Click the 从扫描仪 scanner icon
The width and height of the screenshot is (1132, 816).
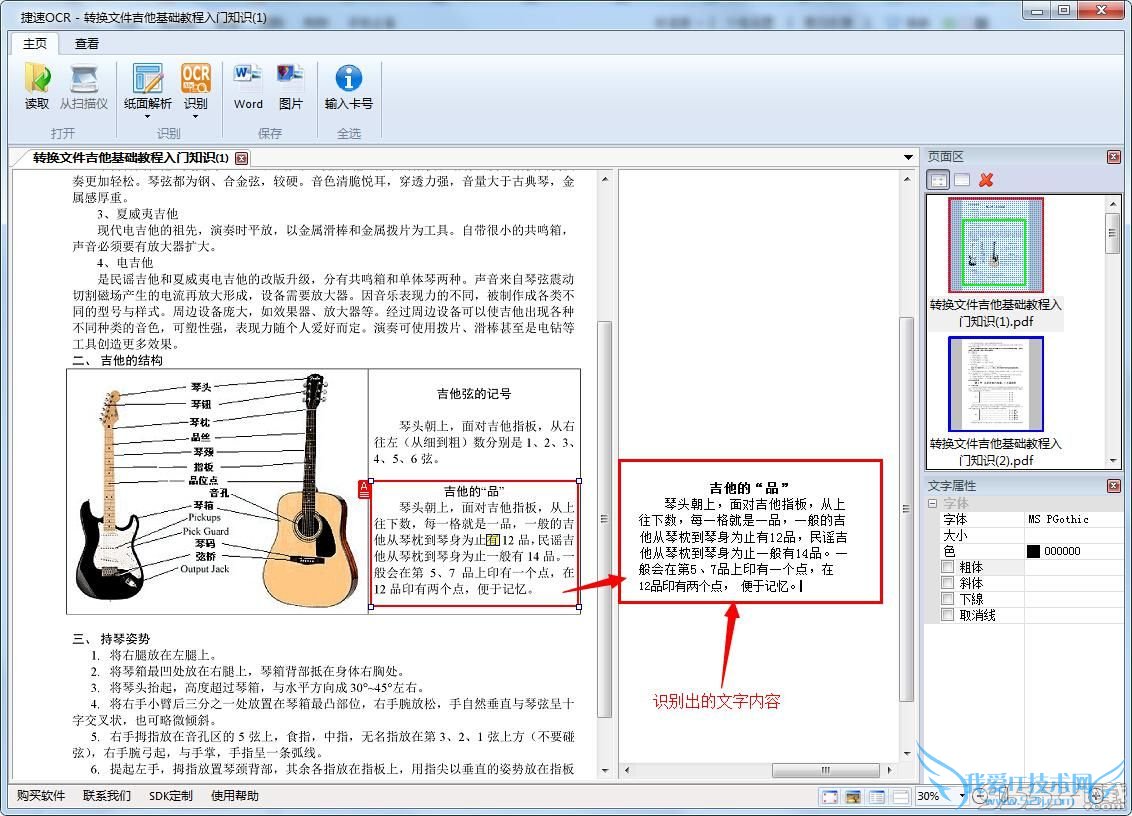[83, 79]
